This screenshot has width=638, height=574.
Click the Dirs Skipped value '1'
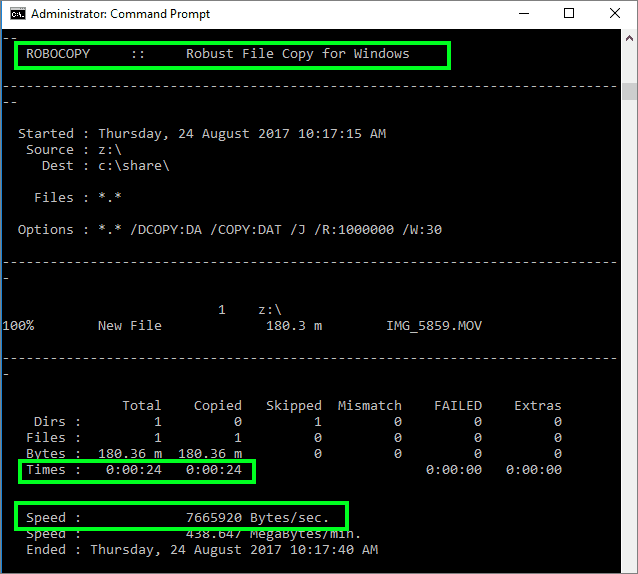[318, 422]
